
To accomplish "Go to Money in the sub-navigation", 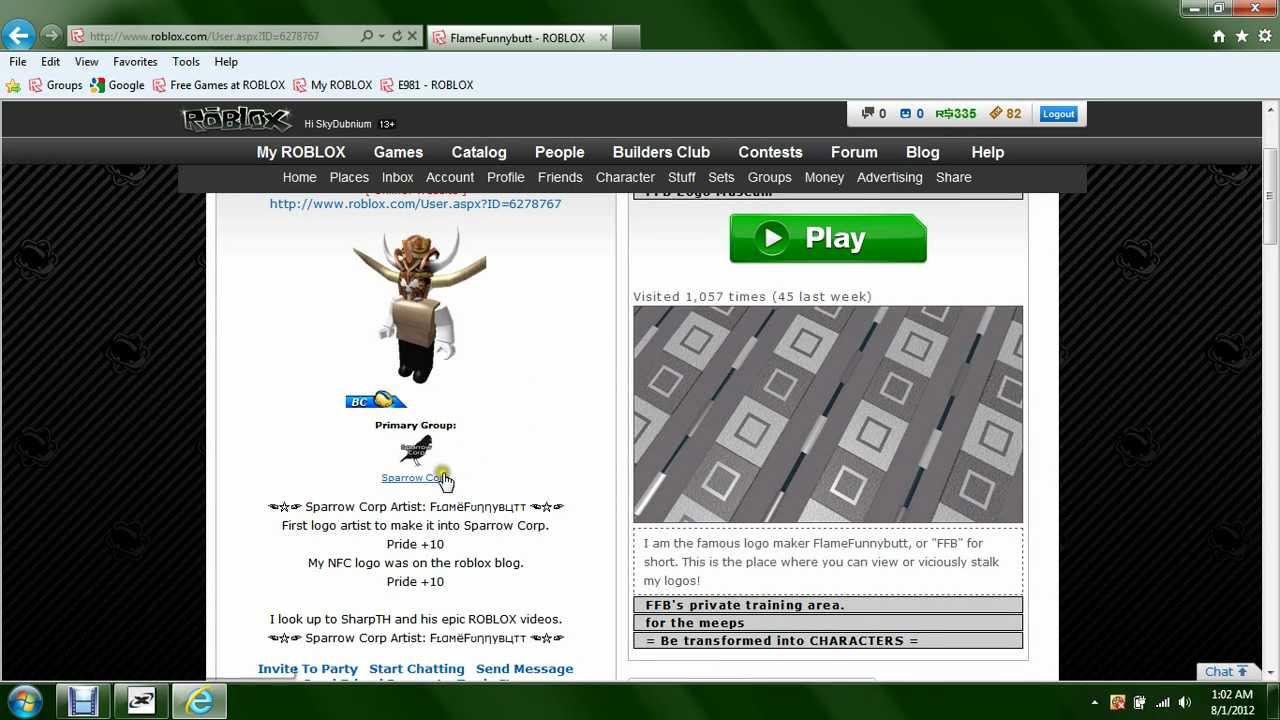I will tap(824, 177).
